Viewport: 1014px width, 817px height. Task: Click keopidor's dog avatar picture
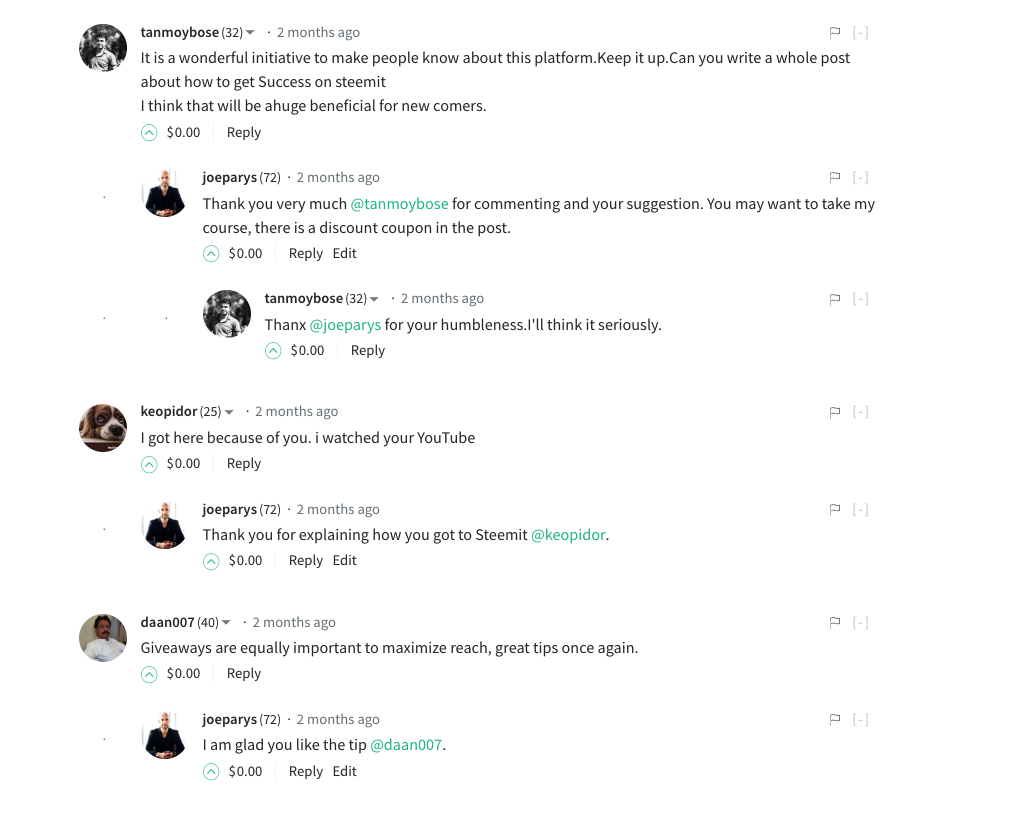coord(103,428)
